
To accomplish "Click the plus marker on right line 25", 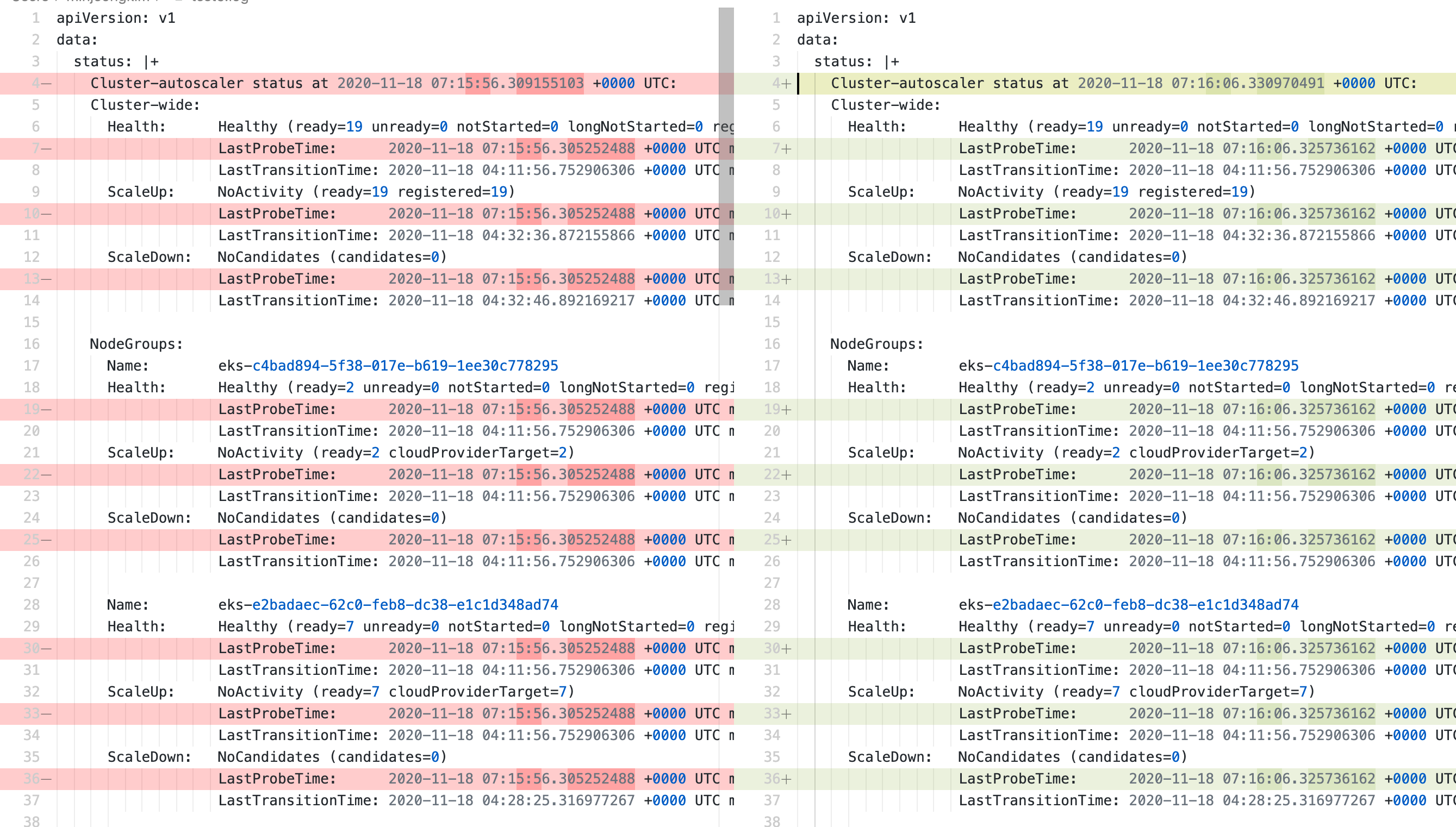I will pyautogui.click(x=787, y=540).
